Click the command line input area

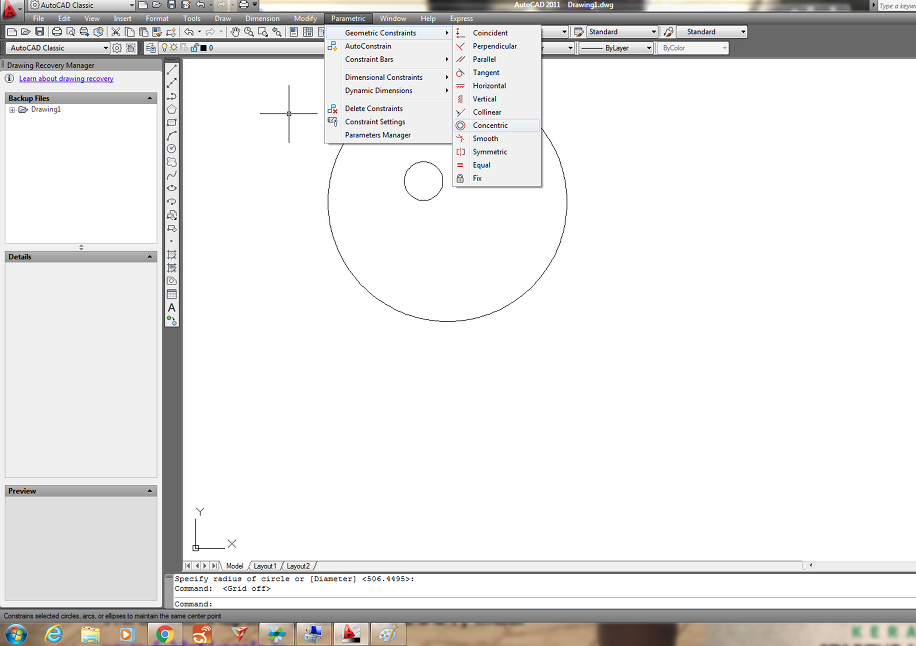click(x=544, y=604)
